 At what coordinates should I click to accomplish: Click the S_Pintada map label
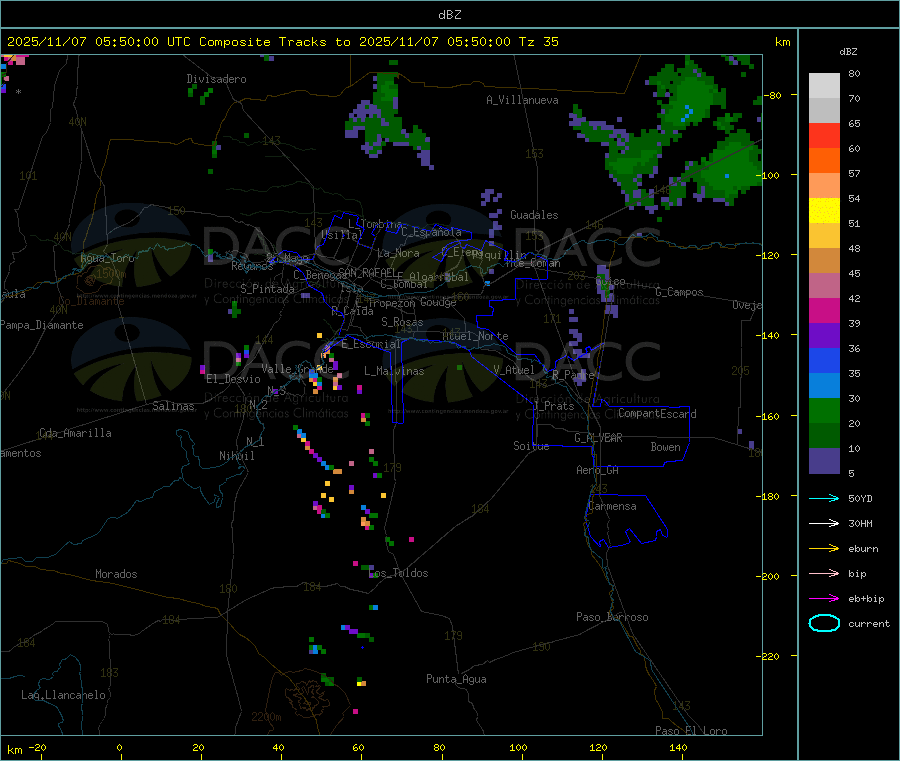point(267,289)
